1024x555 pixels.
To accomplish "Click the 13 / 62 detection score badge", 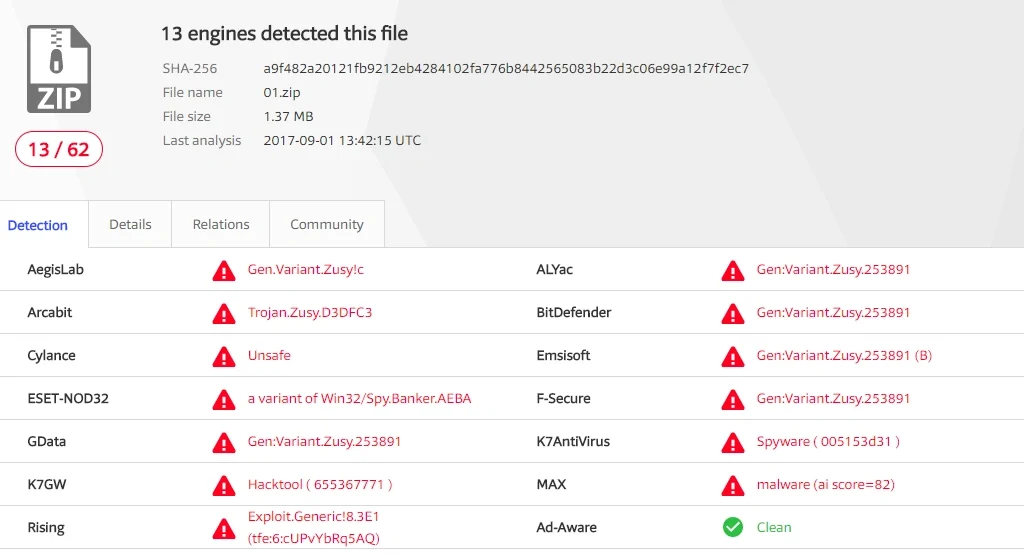I will (59, 149).
